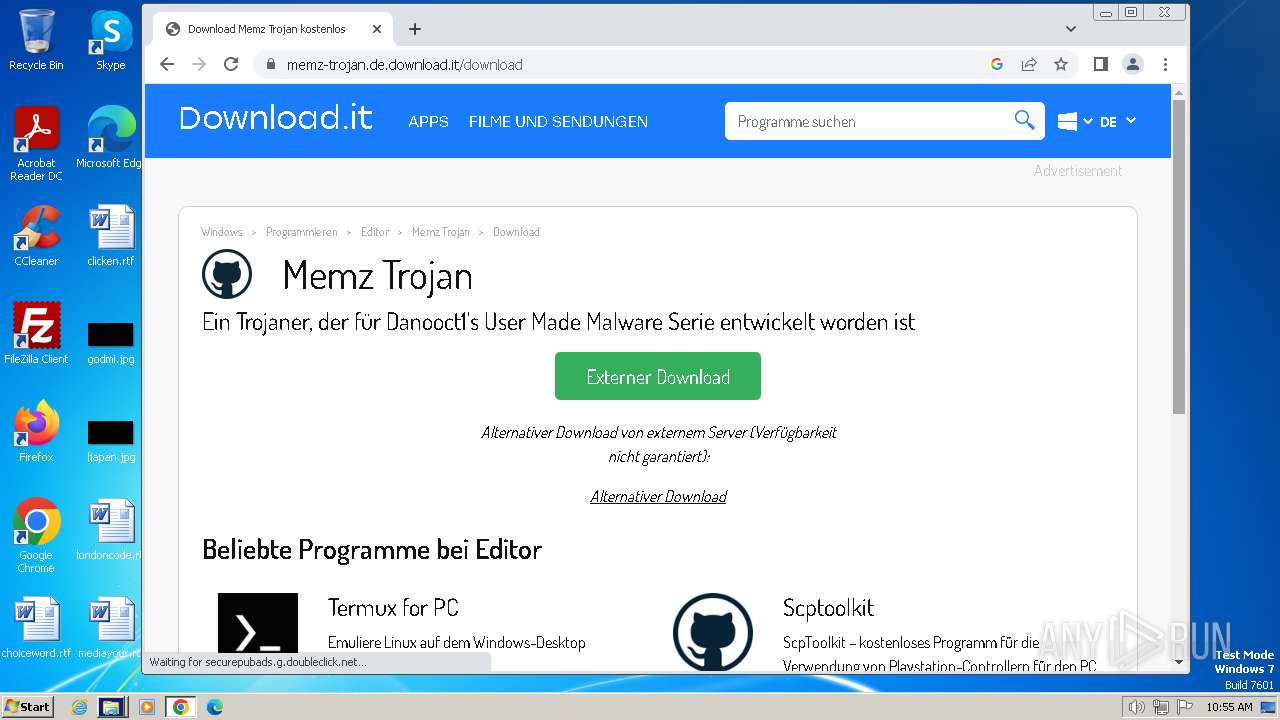The width and height of the screenshot is (1280, 720).
Task: Click the Memz Trojan breadcrumb
Action: point(441,232)
